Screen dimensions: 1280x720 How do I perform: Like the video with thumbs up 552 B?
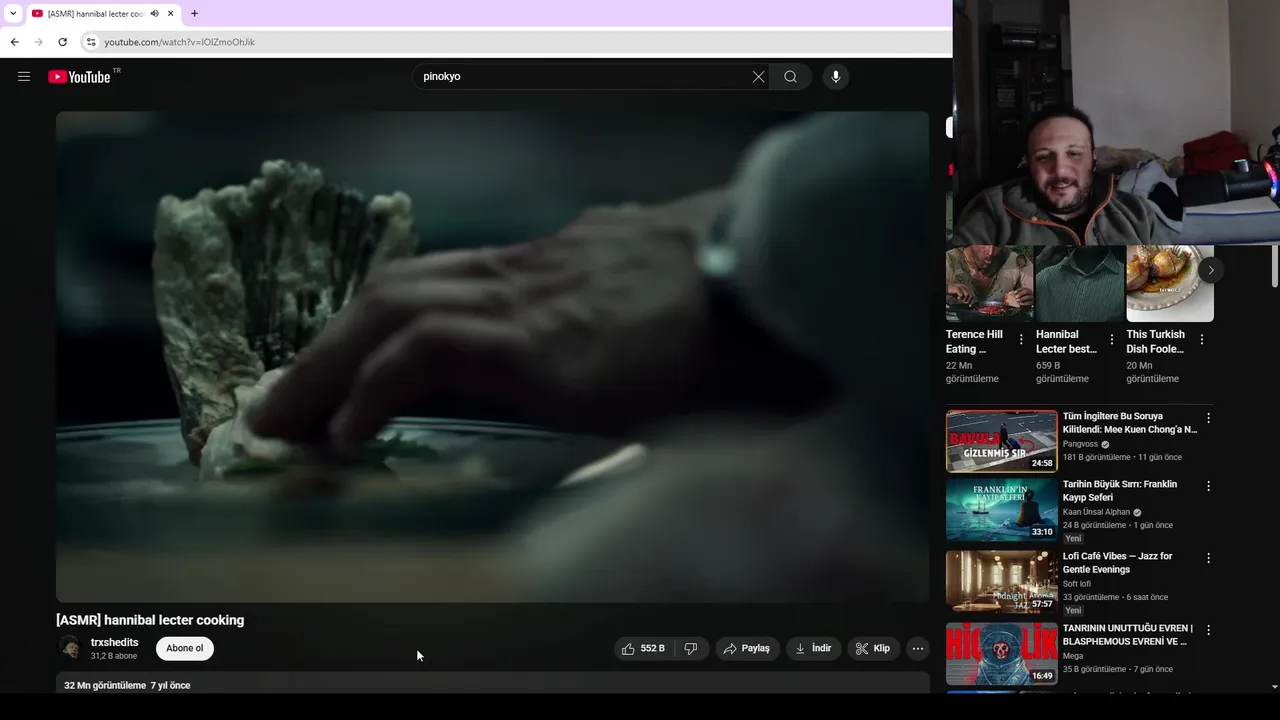(x=643, y=649)
